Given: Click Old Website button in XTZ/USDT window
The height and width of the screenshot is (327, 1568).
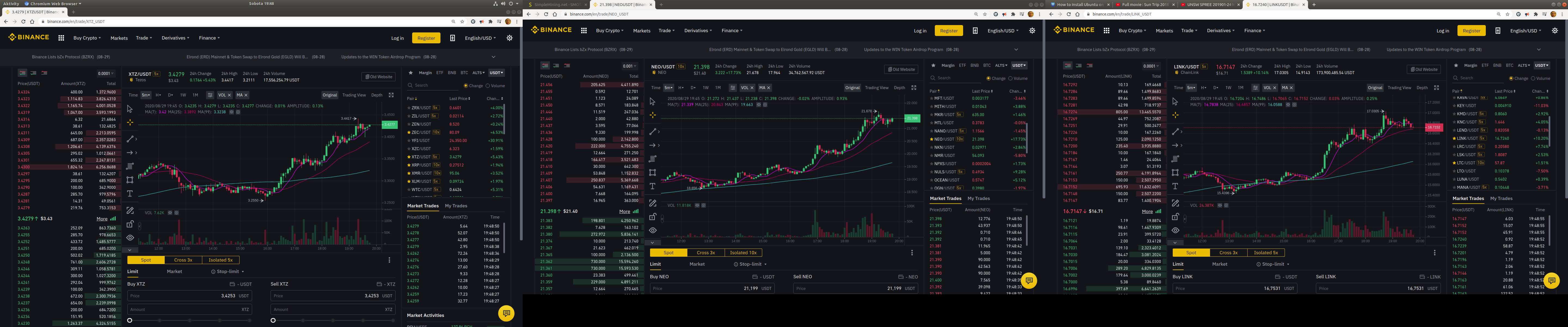Looking at the screenshot, I should click(378, 77).
